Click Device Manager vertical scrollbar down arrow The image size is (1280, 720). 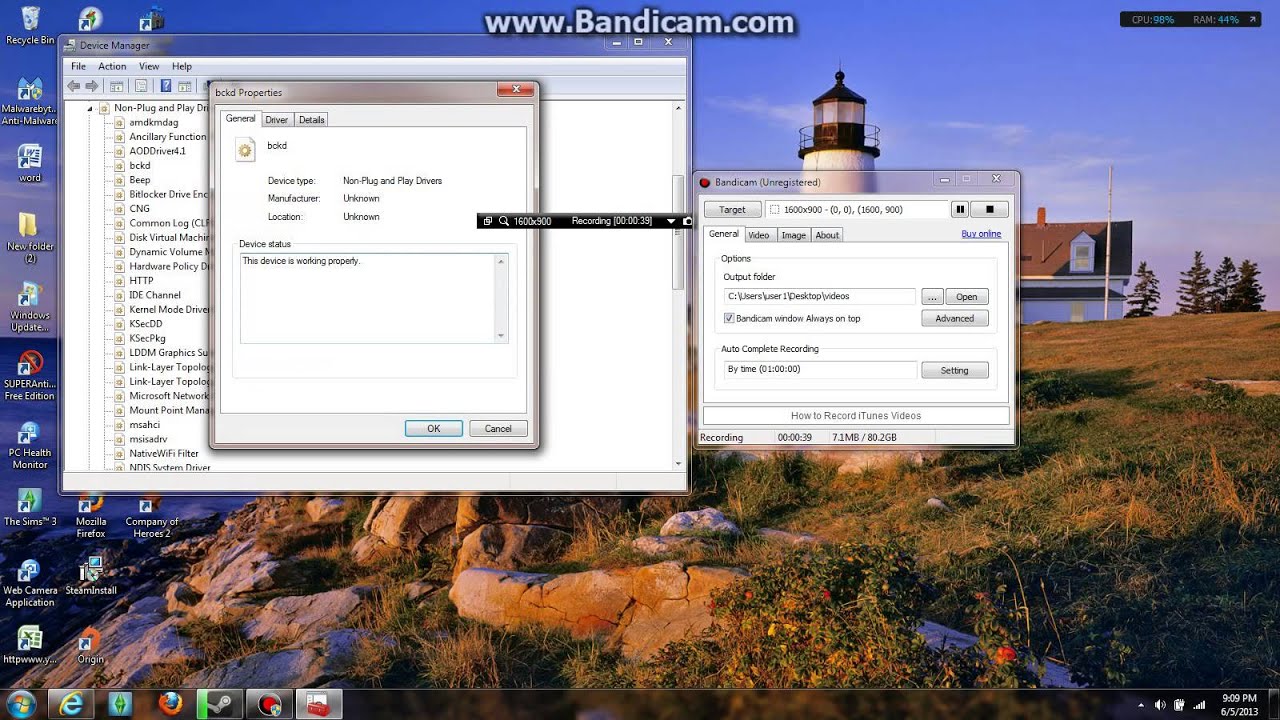679,463
